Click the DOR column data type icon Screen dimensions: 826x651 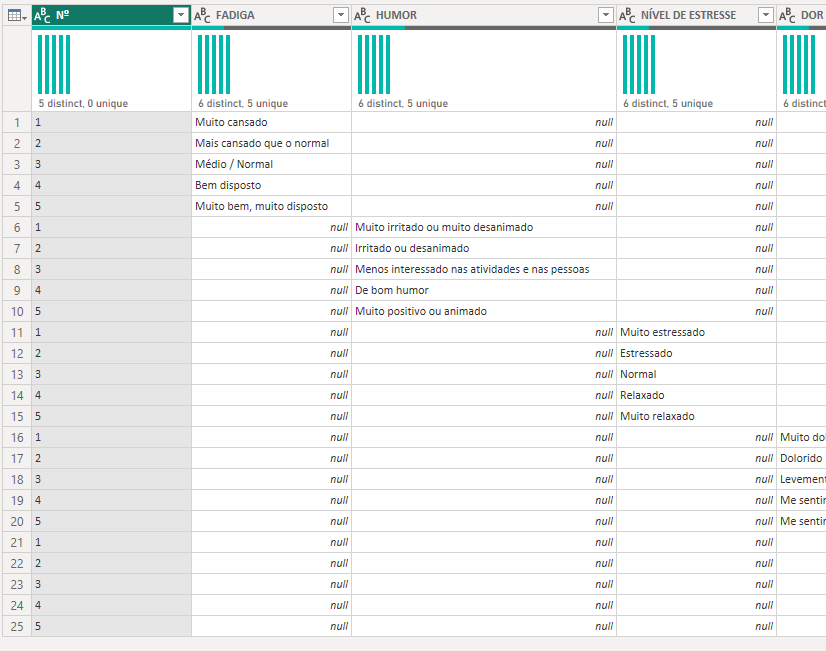click(x=787, y=16)
